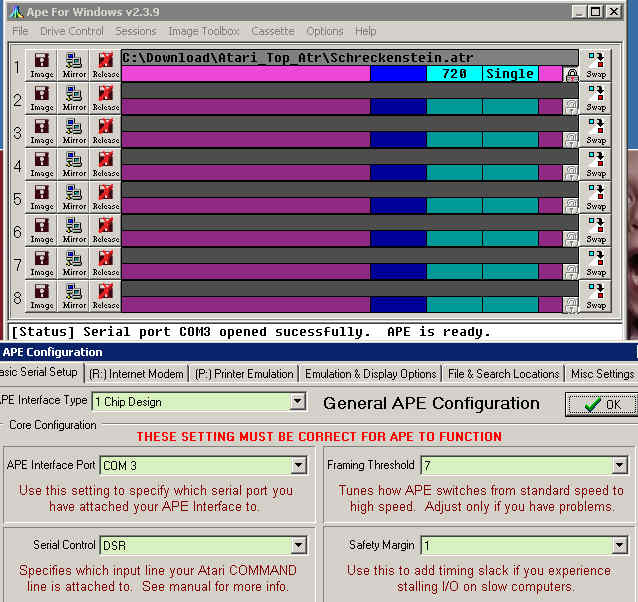Click the Swap icon for drive 4

click(596, 164)
